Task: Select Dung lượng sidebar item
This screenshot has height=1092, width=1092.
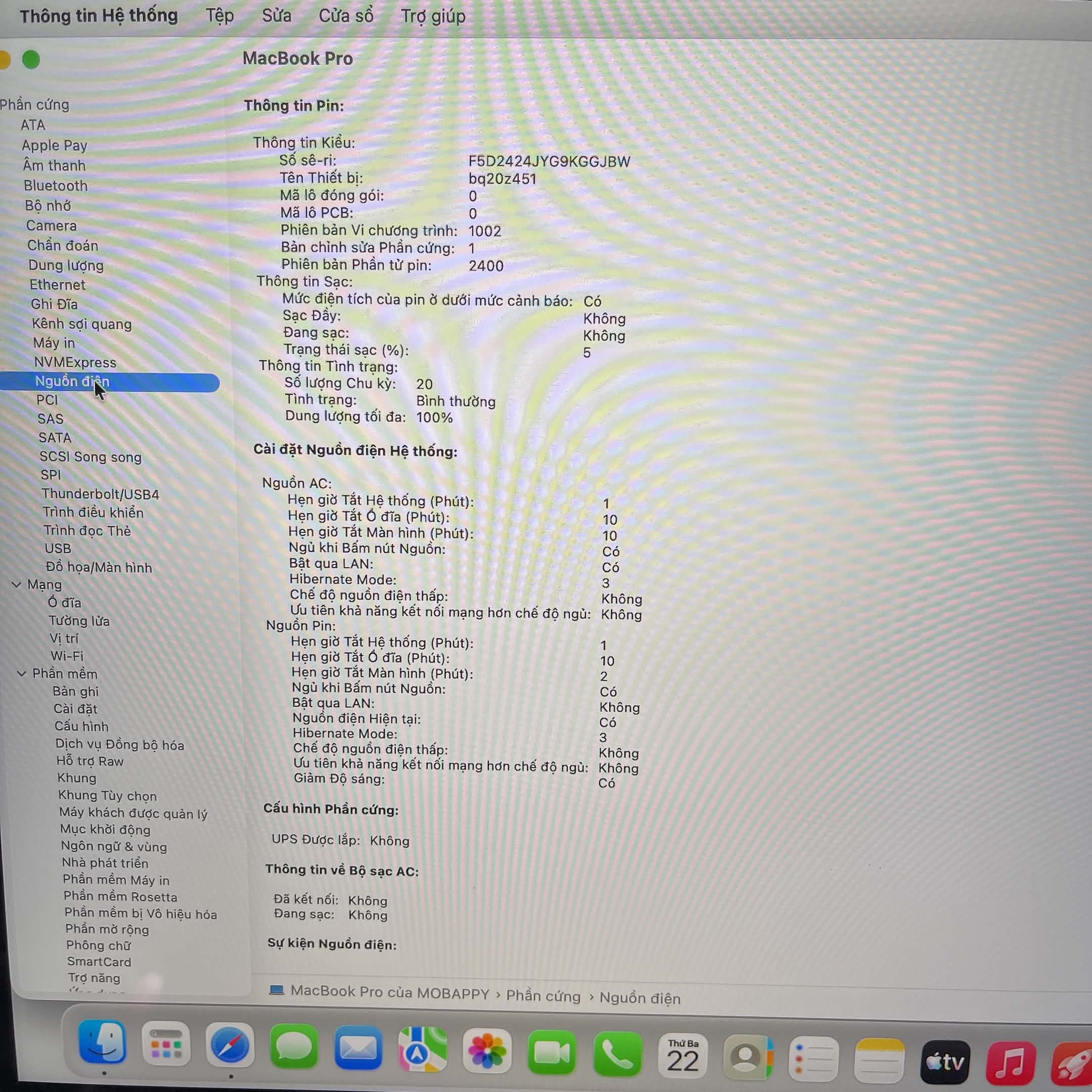Action: [66, 265]
